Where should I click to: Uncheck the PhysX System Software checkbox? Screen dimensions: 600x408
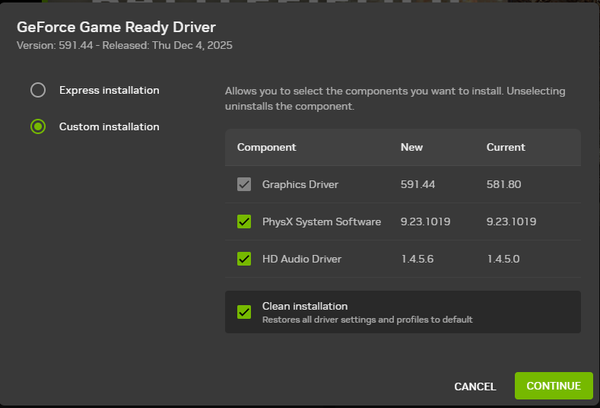click(244, 222)
